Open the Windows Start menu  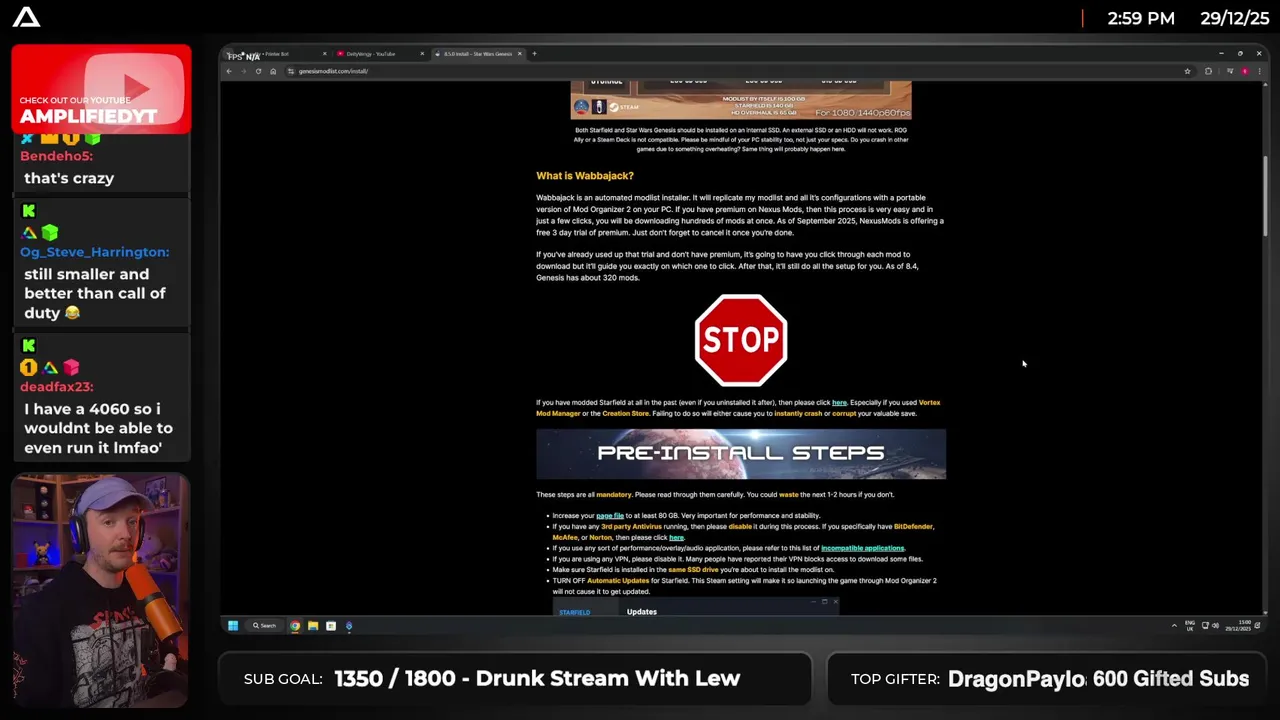pyautogui.click(x=233, y=626)
